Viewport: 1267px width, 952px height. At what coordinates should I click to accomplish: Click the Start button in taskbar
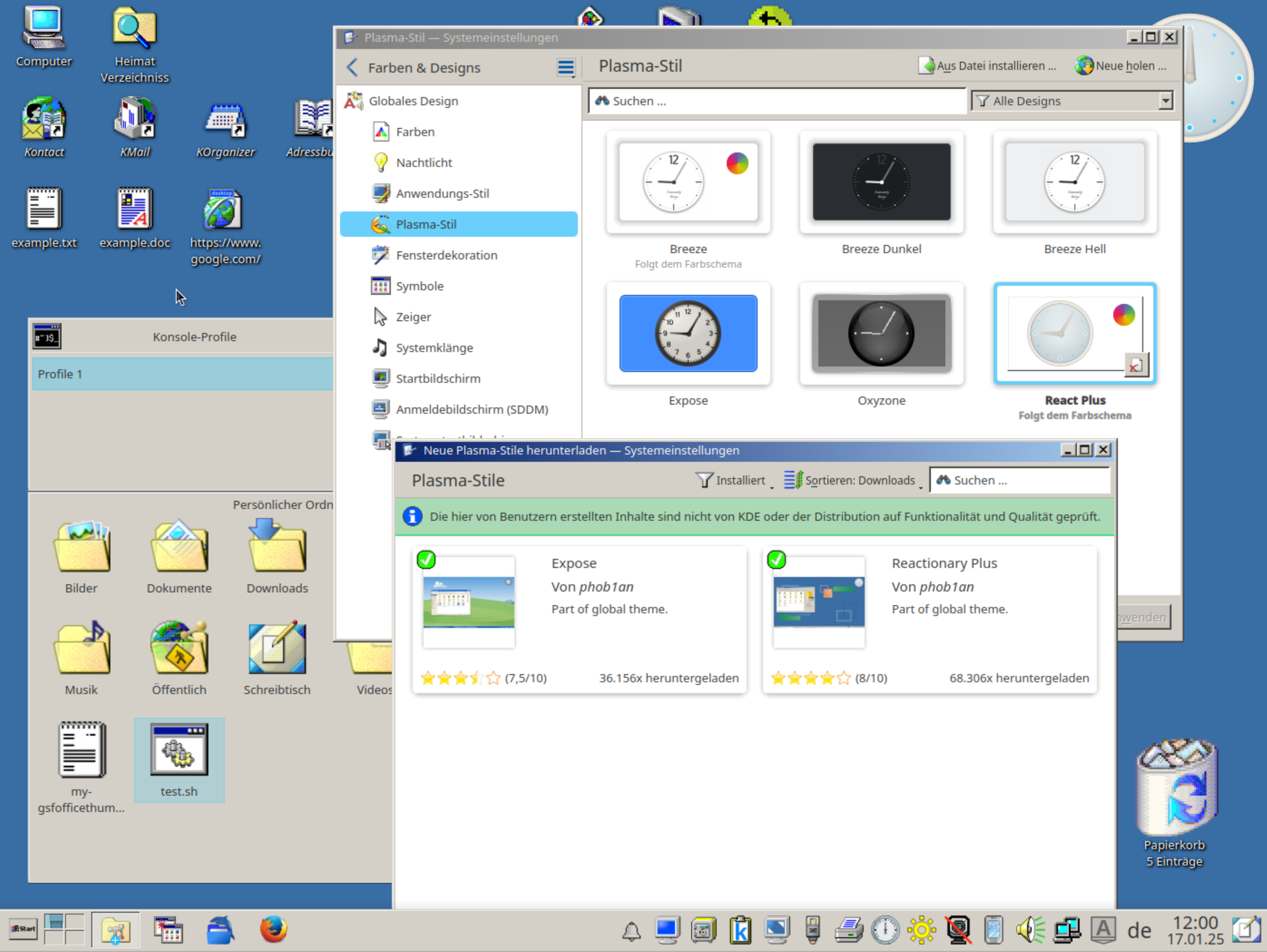(x=23, y=929)
